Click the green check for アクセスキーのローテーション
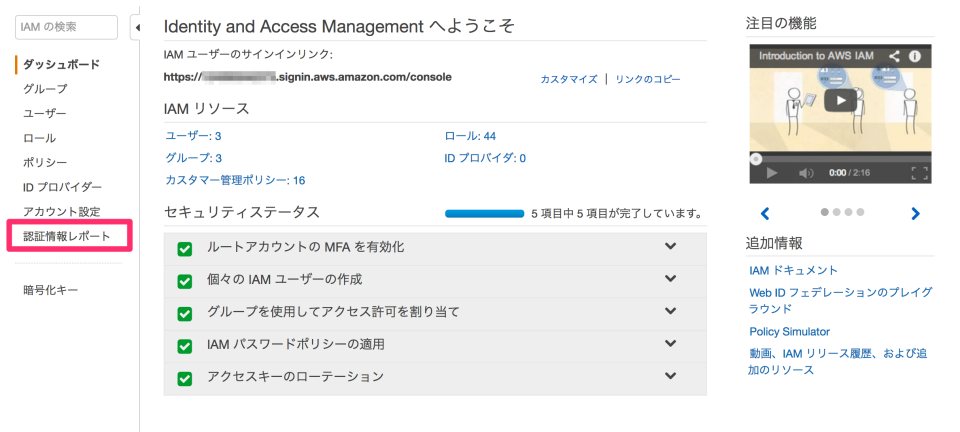 (184, 378)
